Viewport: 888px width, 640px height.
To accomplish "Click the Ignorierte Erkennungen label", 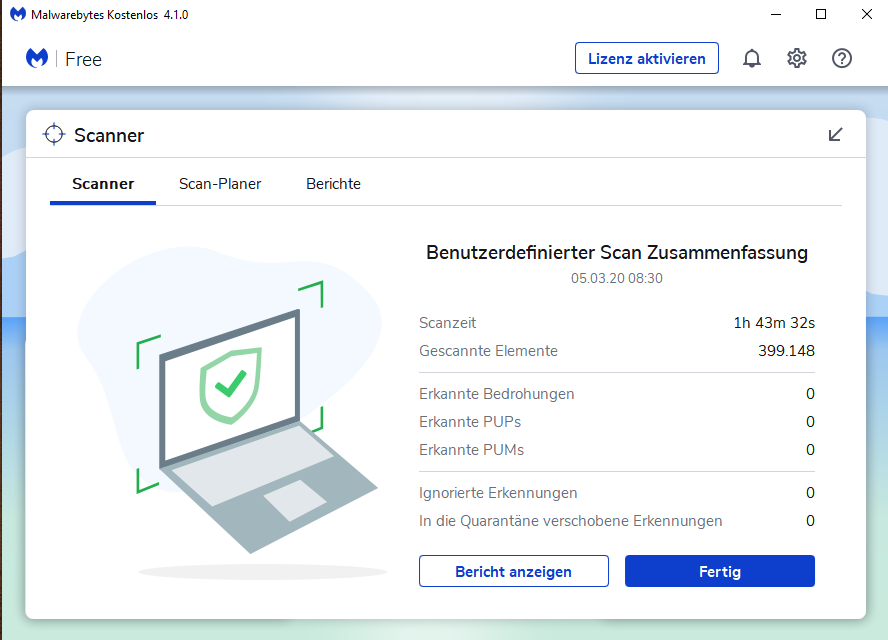I will pos(498,493).
